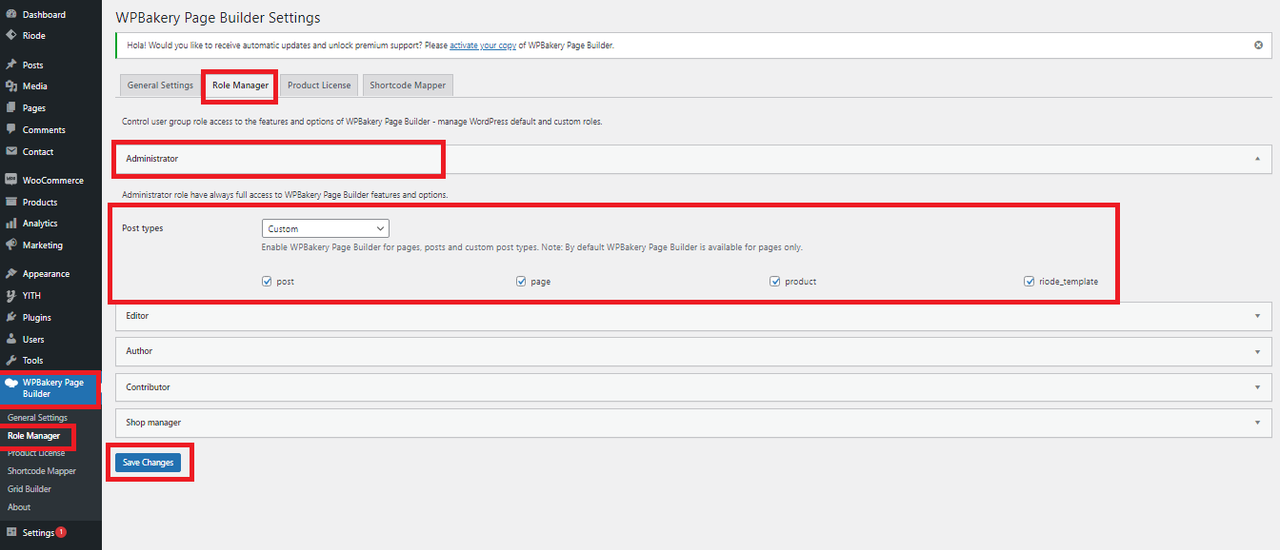Click the Analytics bar chart icon
Screen dimensions: 1280x550
click(11, 224)
